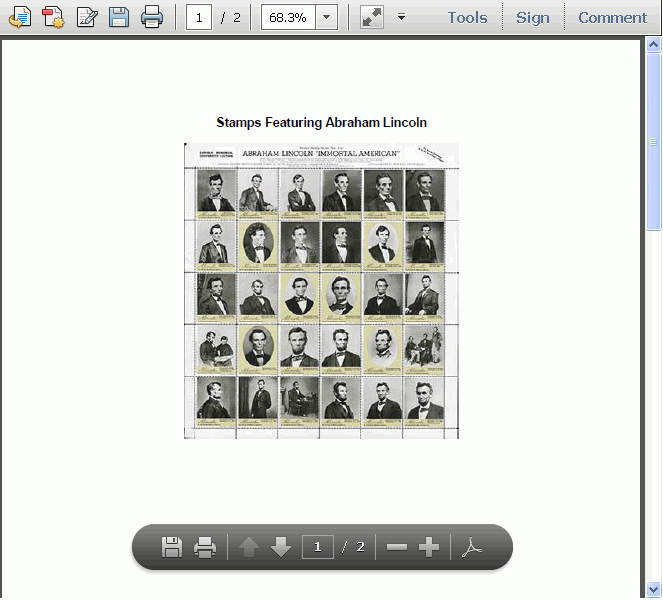Screen dimensions: 663x600
Task: Show Adobe Reader toolbar via Acrobat icon
Action: point(472,547)
